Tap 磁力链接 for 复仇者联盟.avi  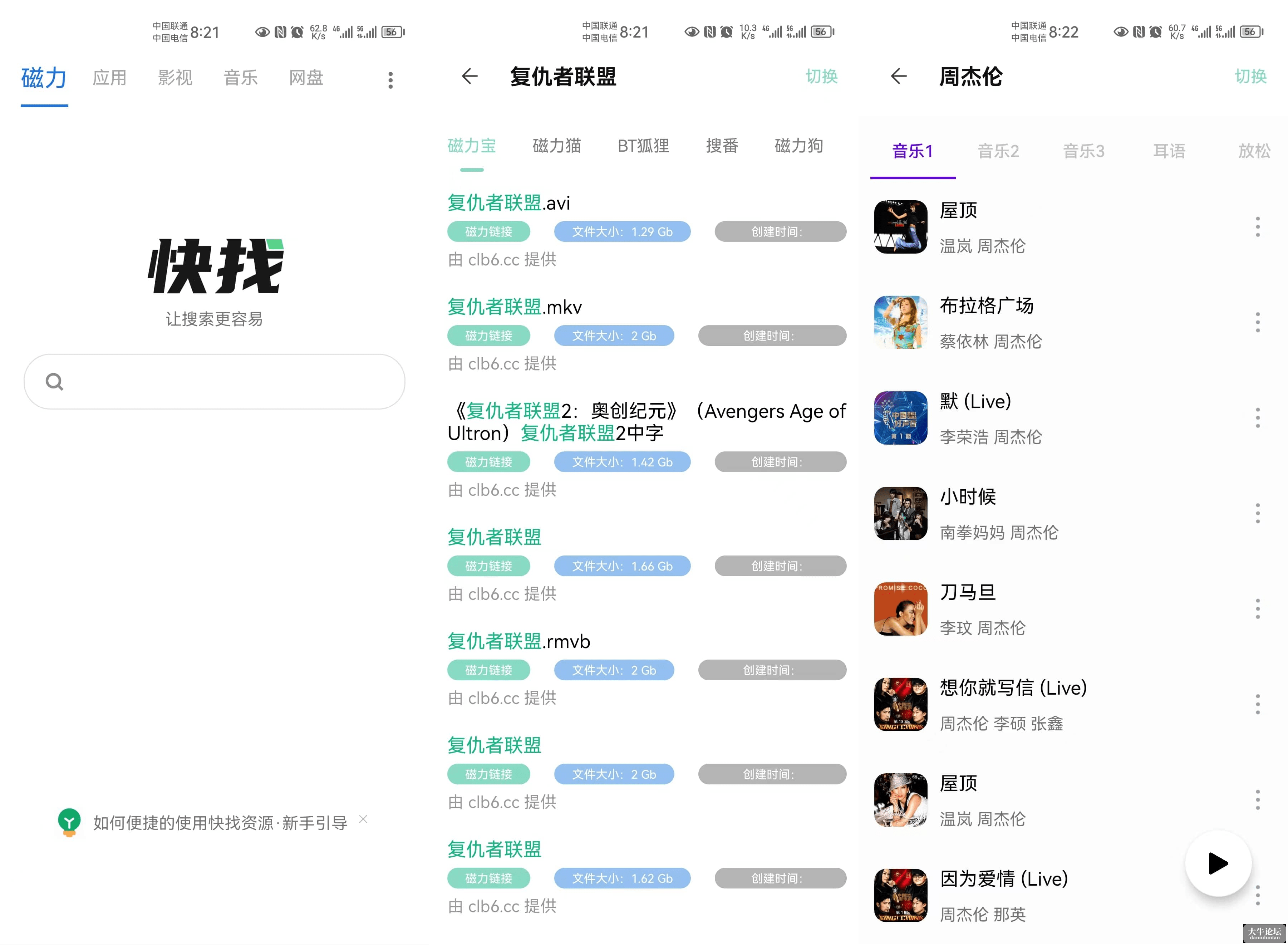pos(488,232)
